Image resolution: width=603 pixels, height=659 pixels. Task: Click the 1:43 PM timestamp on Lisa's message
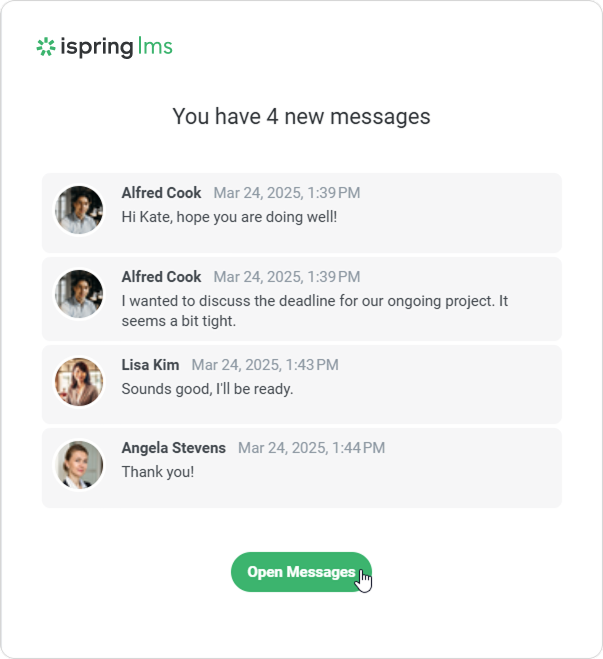[x=265, y=365]
